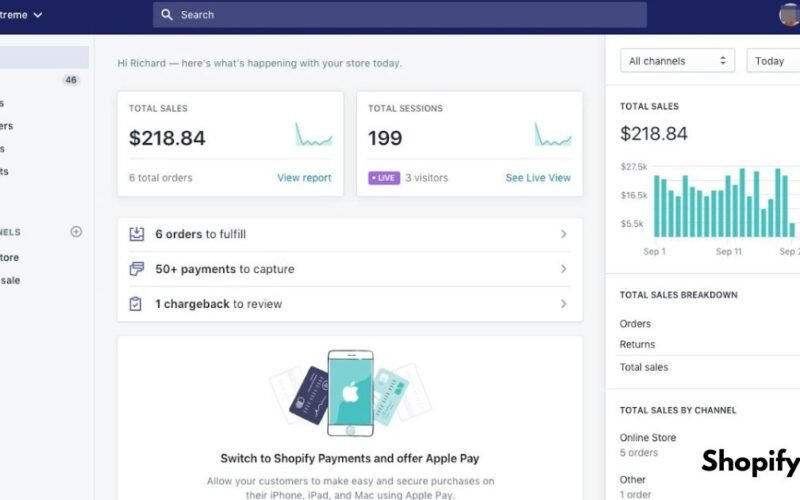Select the highlighted Home sidebar item
Viewport: 800px width, 500px height.
(x=44, y=57)
